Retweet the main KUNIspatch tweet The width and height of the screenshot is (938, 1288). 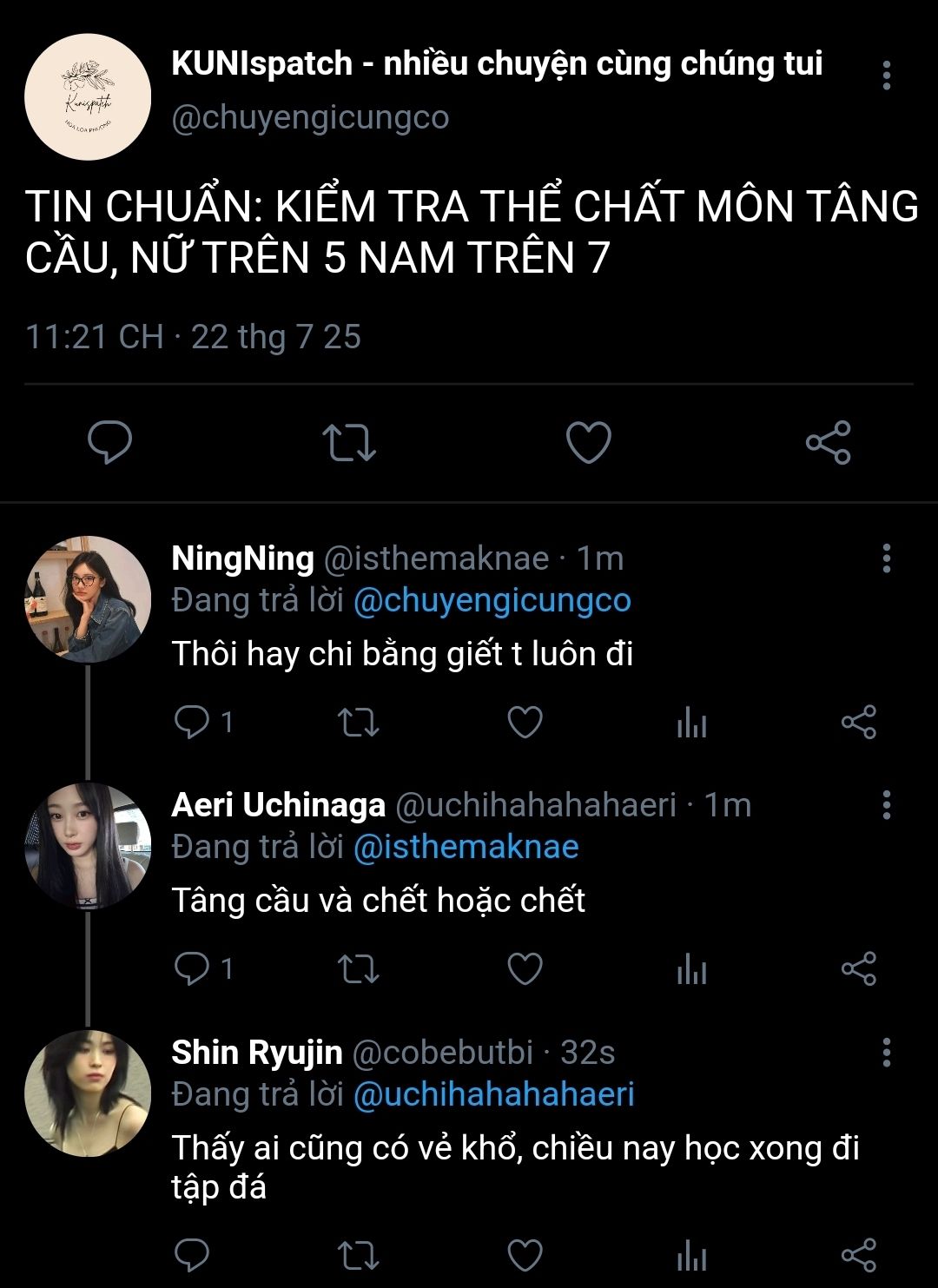[349, 442]
